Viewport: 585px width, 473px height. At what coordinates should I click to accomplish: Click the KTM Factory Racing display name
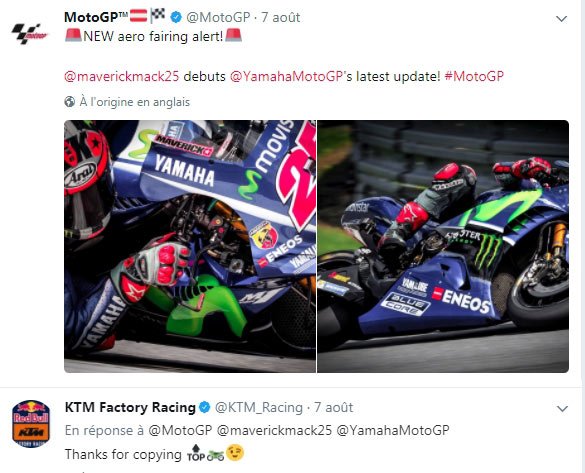130,407
